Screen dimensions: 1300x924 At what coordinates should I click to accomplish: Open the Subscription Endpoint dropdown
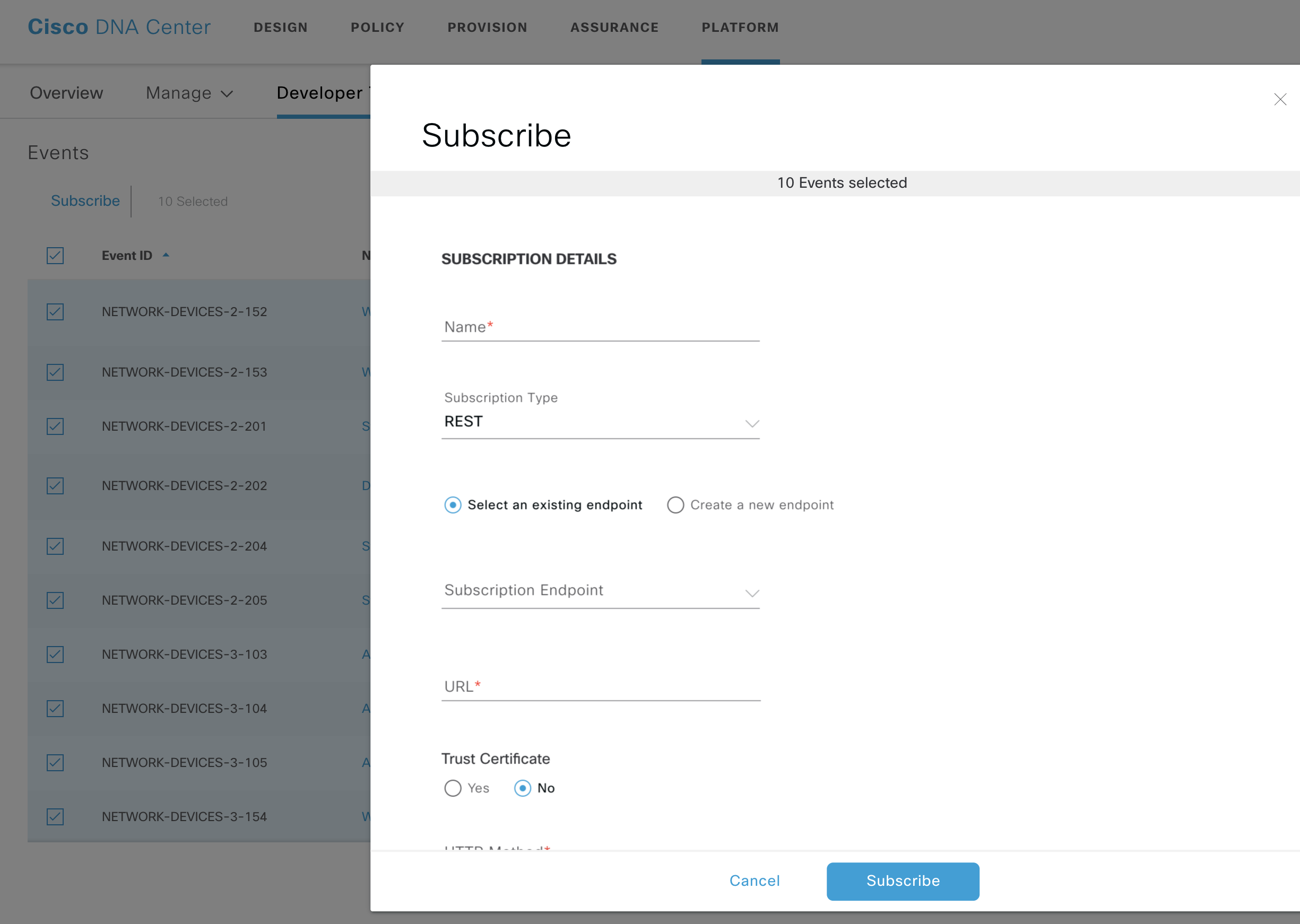(x=600, y=591)
